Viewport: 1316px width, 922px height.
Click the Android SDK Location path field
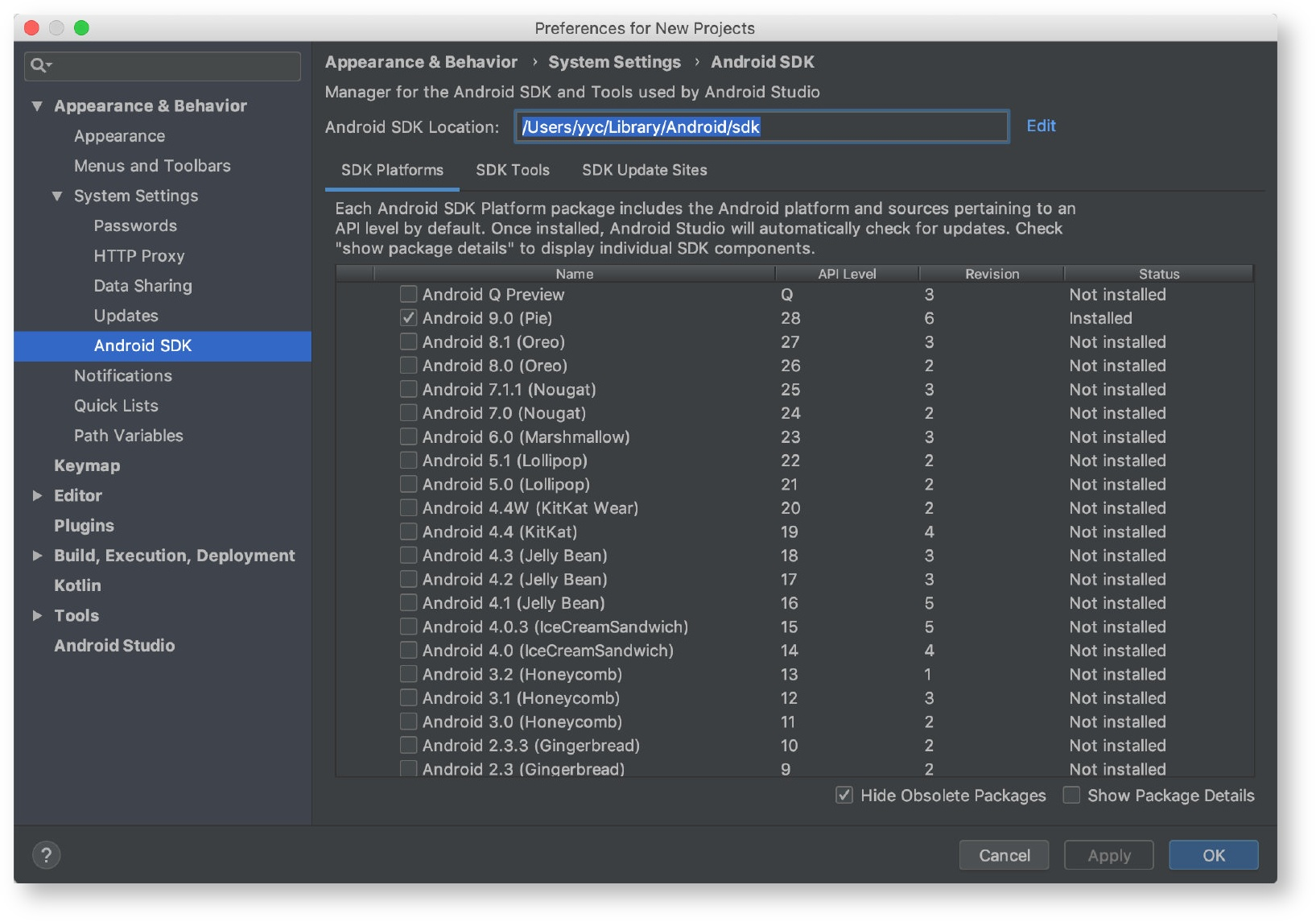[x=761, y=126]
